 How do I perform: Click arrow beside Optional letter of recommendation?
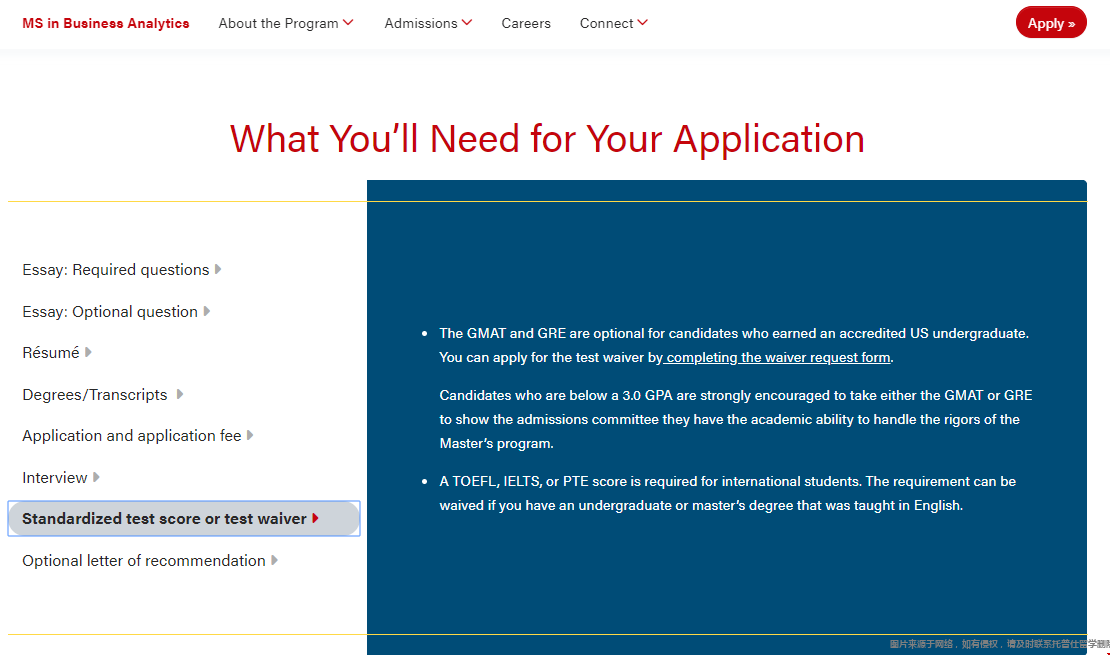(274, 561)
